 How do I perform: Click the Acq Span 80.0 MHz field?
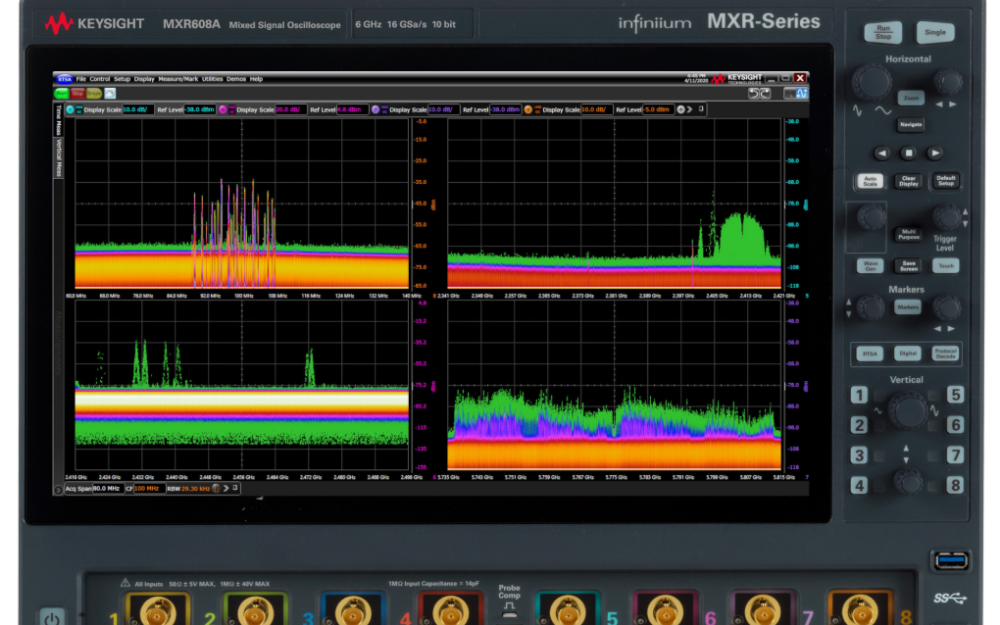coord(108,489)
